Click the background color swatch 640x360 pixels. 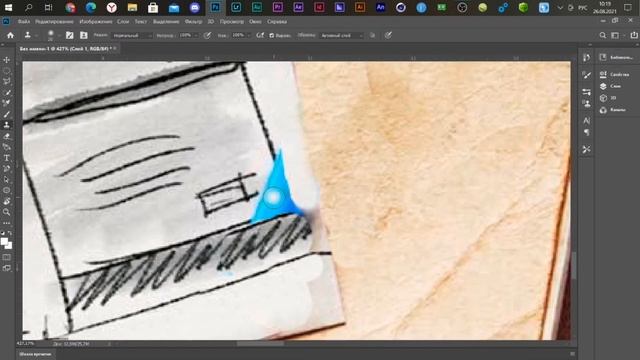coord(9,246)
